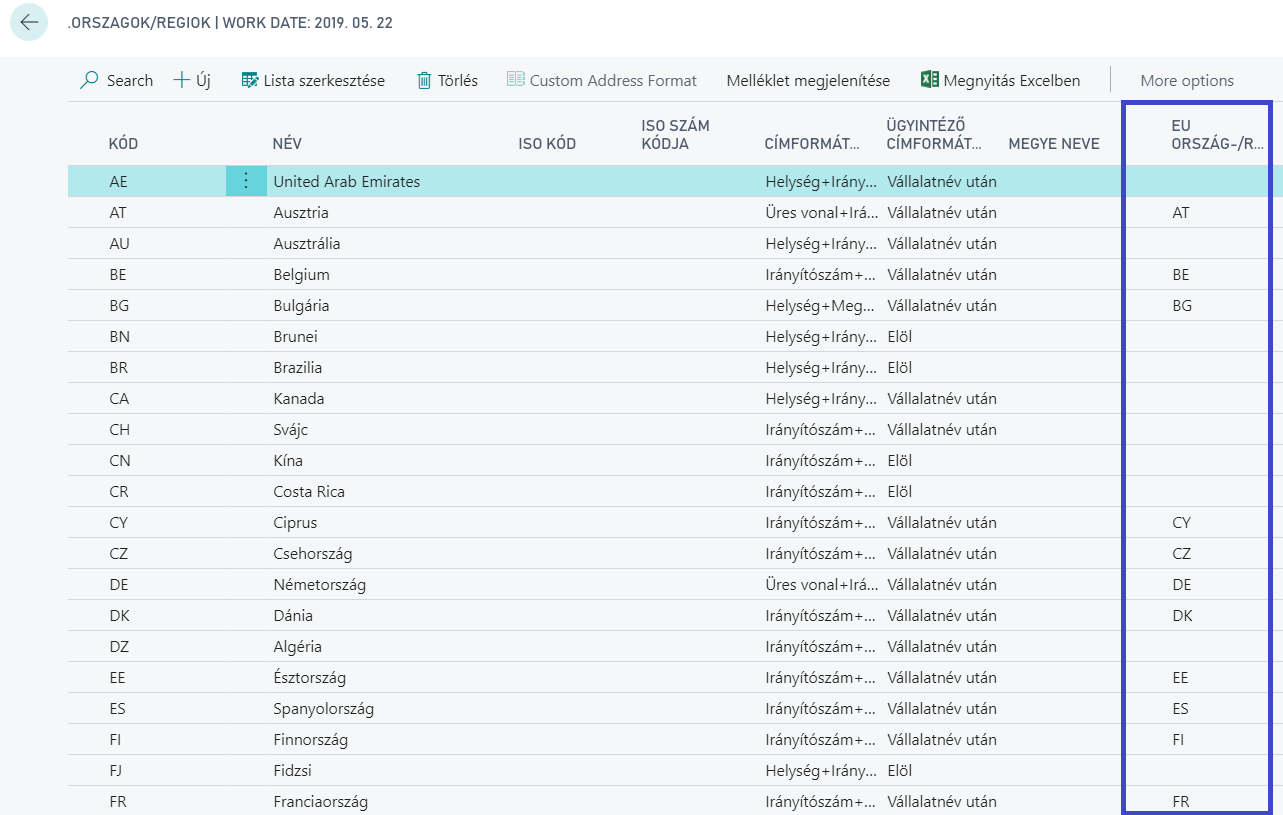
Task: Select the Belgium name cell
Action: 301,275
